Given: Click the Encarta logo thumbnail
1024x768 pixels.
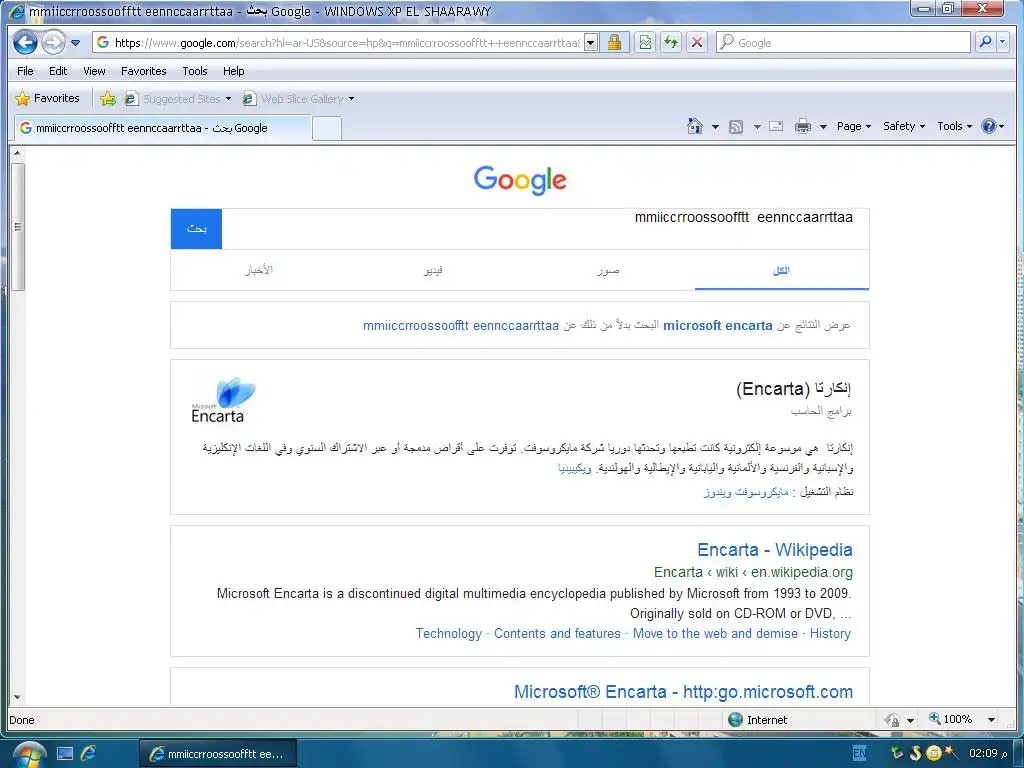Looking at the screenshot, I should (x=223, y=400).
